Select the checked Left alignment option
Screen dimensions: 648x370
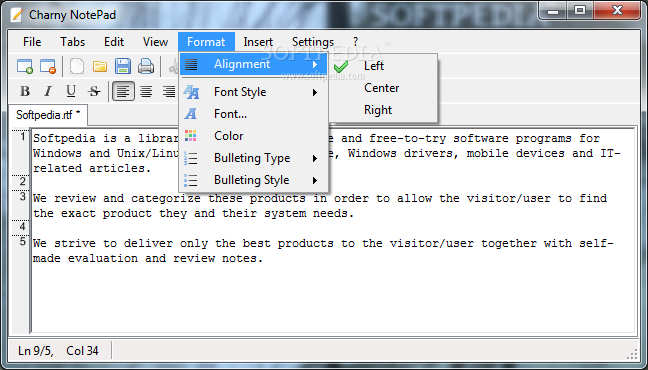[x=383, y=66]
